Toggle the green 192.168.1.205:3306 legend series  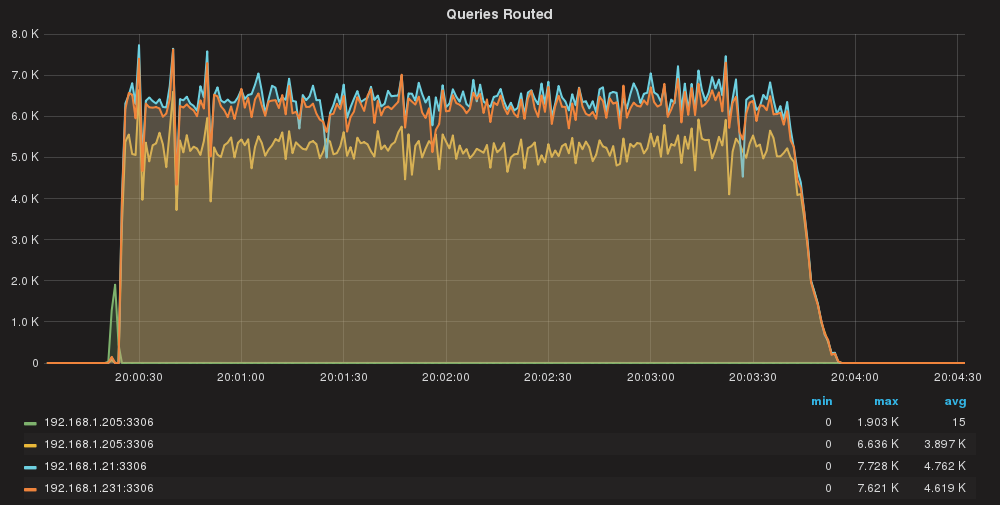(98, 422)
